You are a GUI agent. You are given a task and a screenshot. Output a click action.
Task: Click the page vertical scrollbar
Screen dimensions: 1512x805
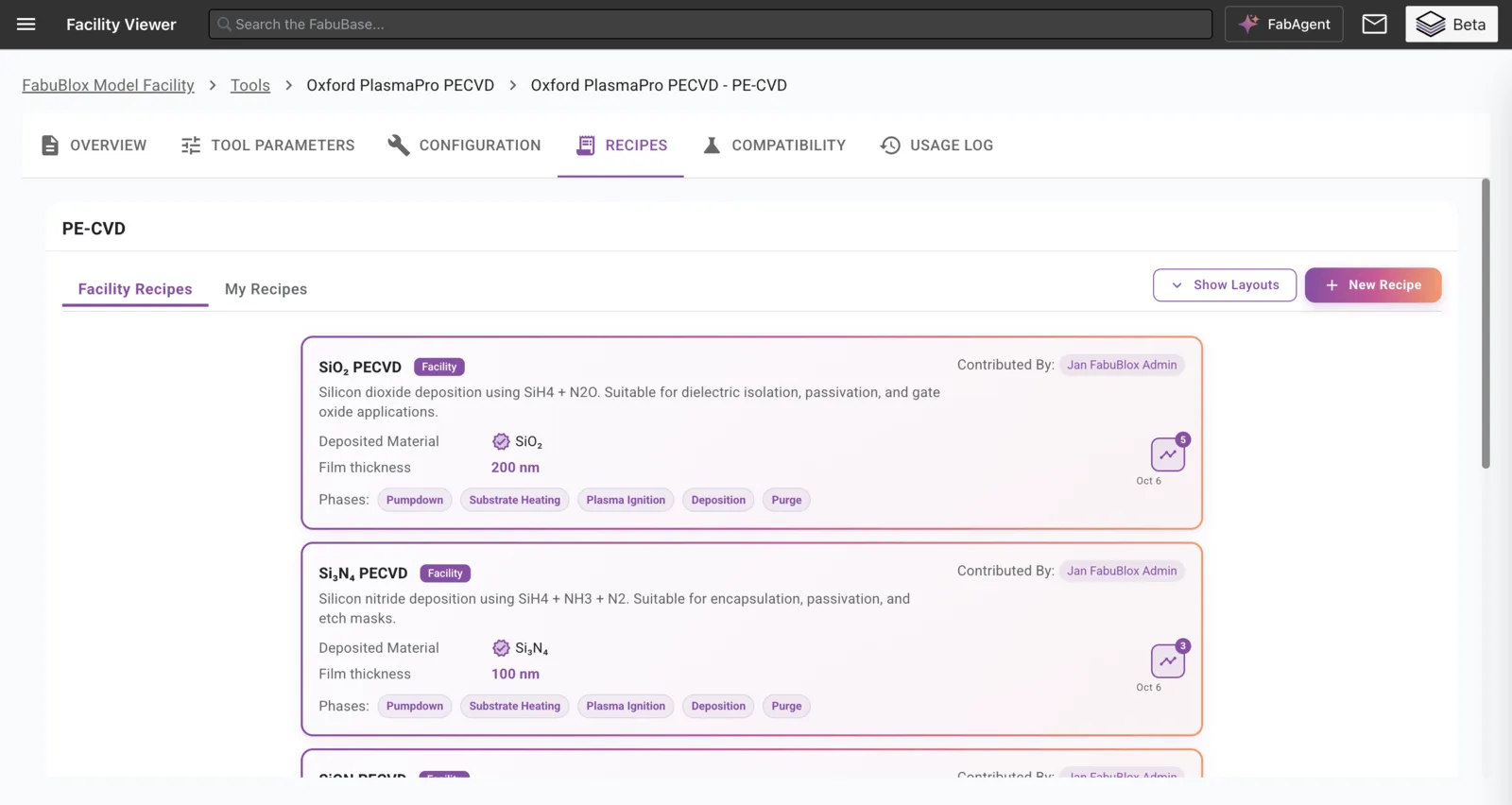click(1486, 323)
